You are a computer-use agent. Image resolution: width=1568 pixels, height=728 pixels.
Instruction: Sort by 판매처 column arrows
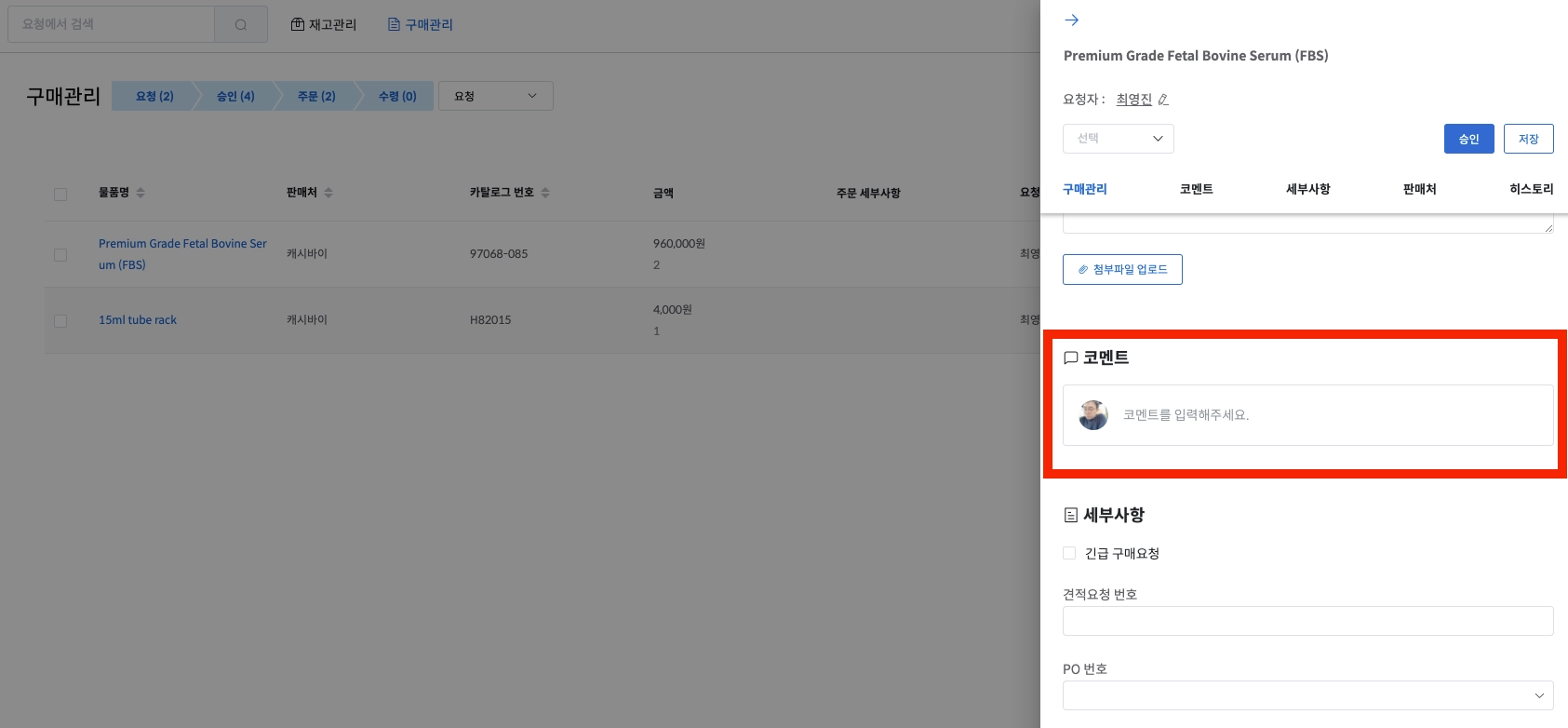[328, 193]
